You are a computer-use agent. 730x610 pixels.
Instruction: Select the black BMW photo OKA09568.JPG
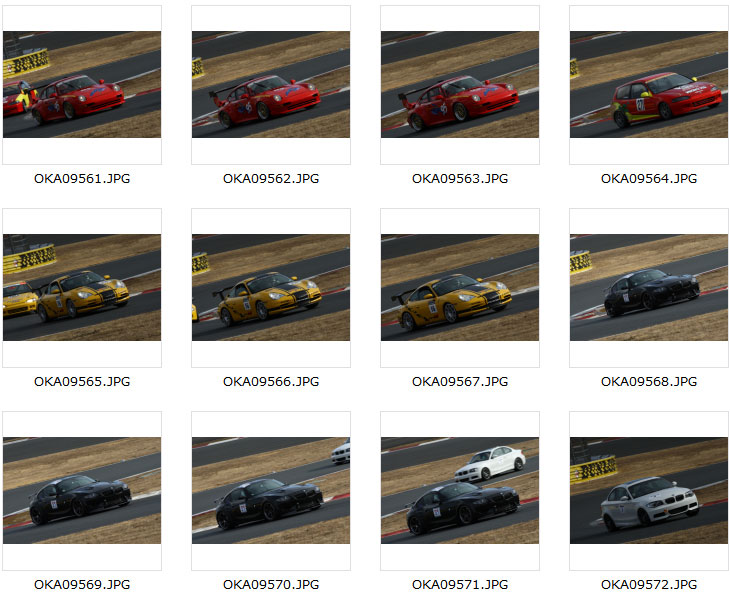click(x=649, y=287)
